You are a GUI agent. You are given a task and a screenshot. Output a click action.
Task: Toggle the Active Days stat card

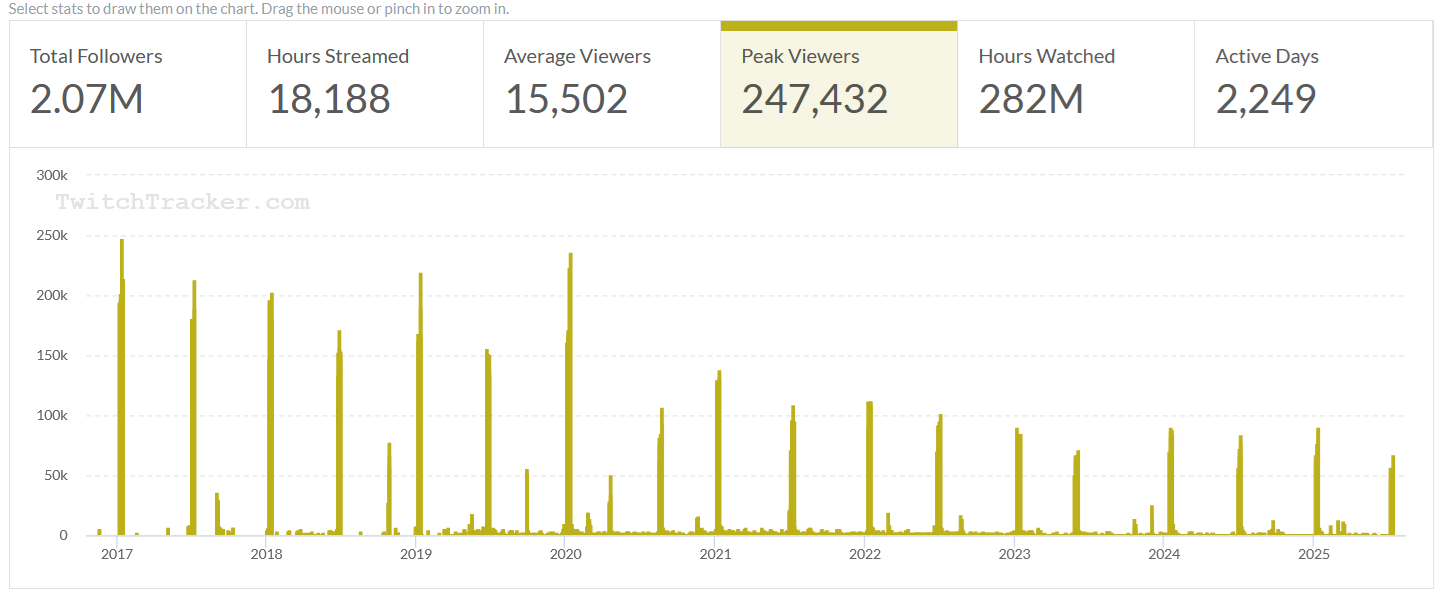pyautogui.click(x=1313, y=84)
